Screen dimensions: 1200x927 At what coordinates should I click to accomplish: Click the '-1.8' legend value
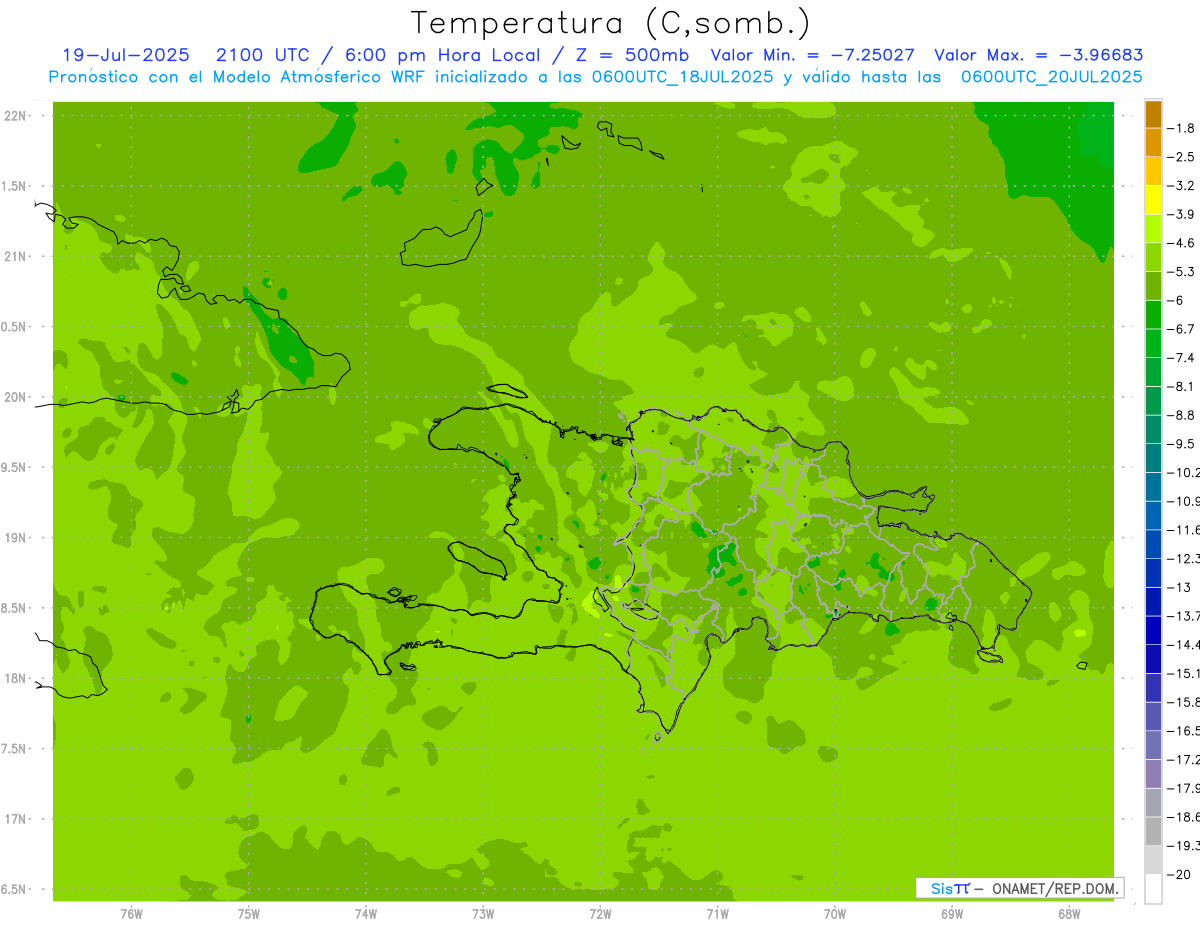pyautogui.click(x=1183, y=128)
